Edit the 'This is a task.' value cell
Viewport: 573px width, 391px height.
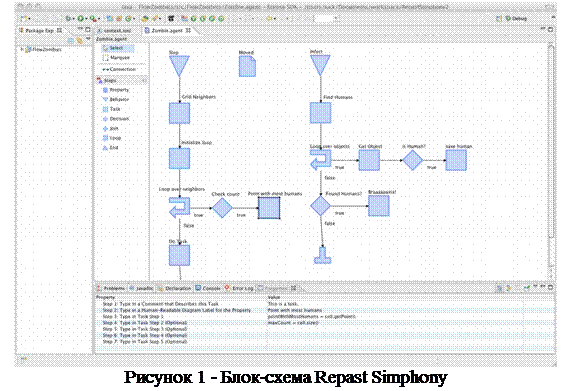(x=395, y=304)
